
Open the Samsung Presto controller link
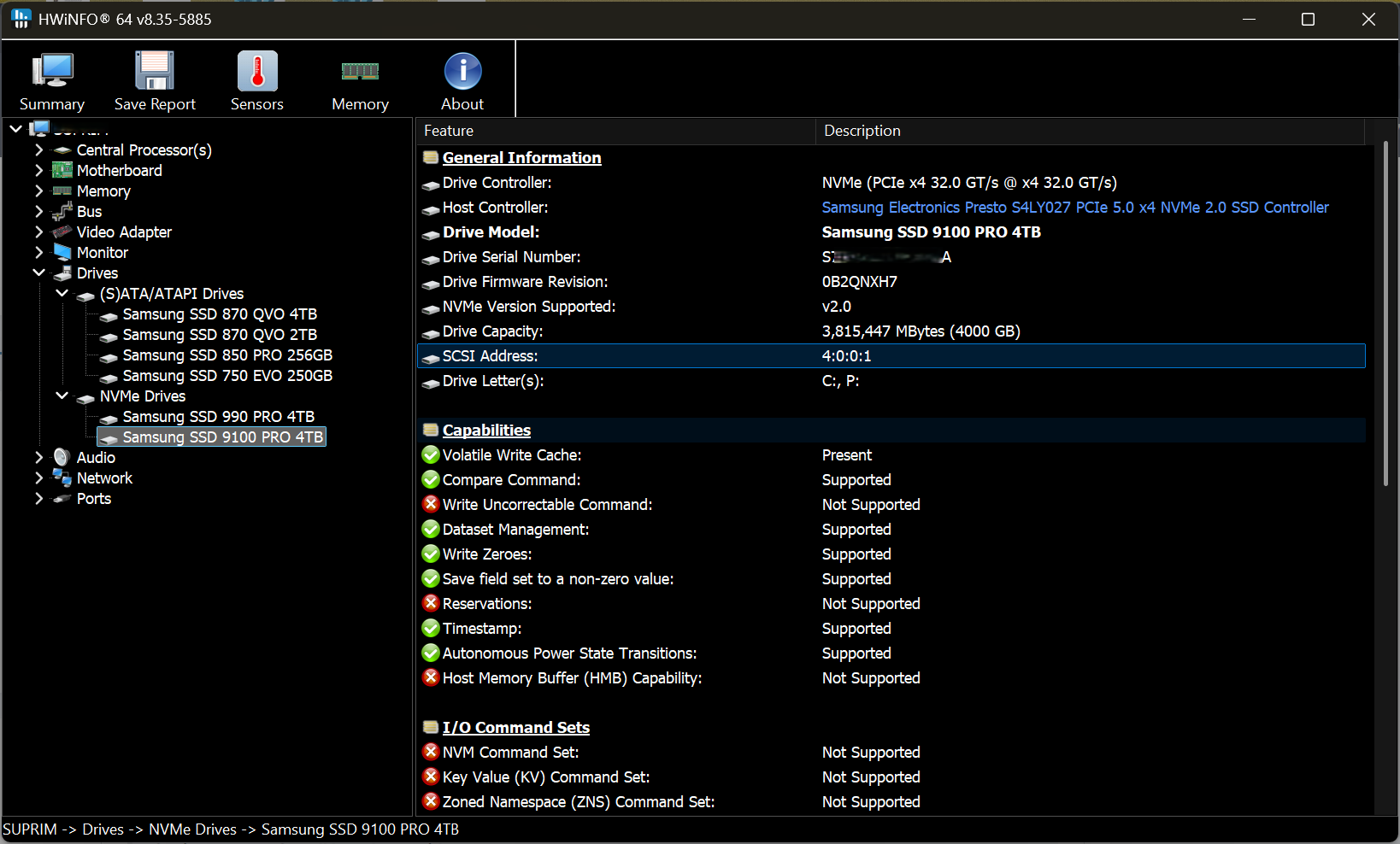click(1074, 208)
